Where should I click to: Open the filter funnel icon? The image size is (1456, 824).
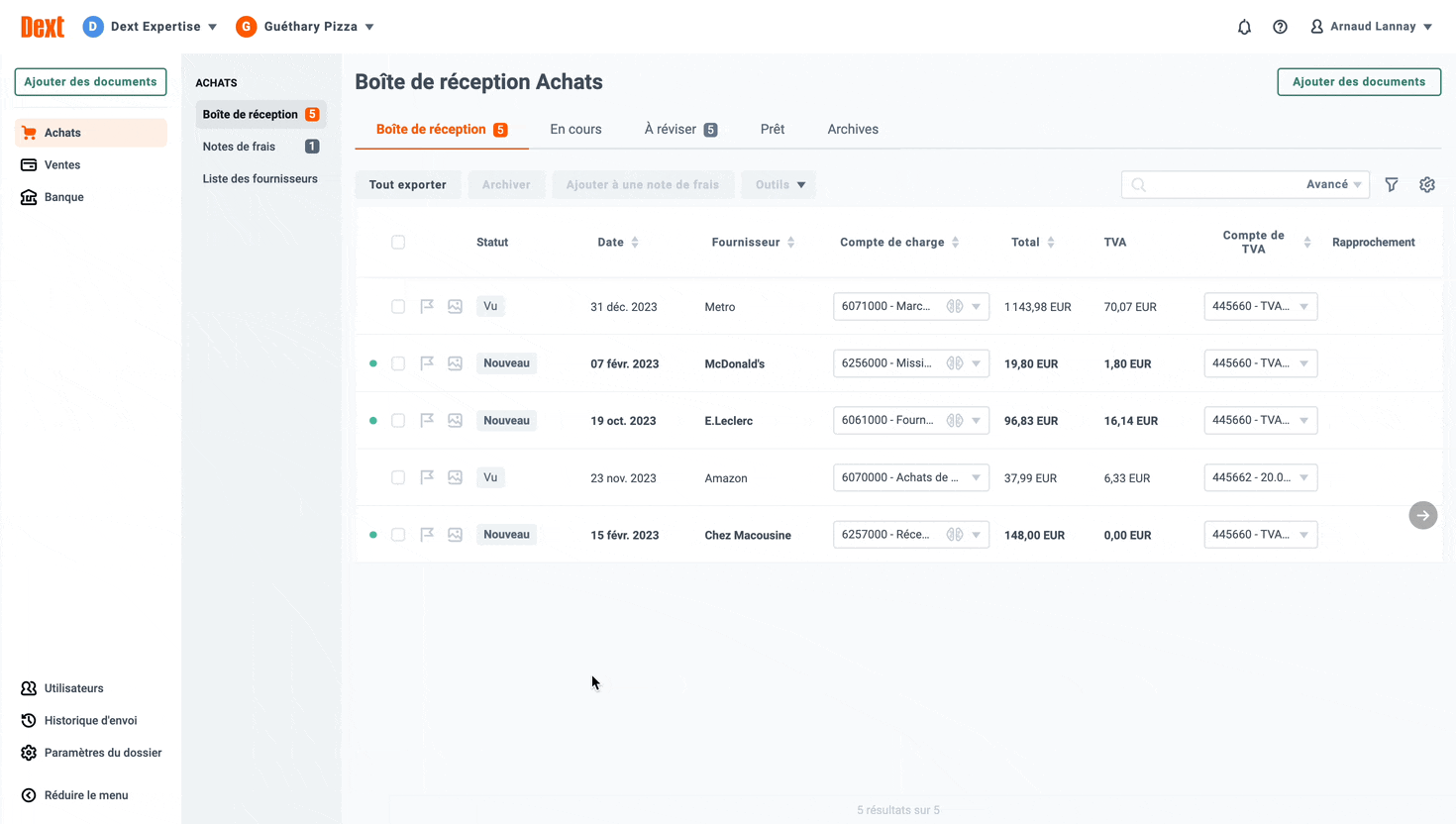point(1392,184)
